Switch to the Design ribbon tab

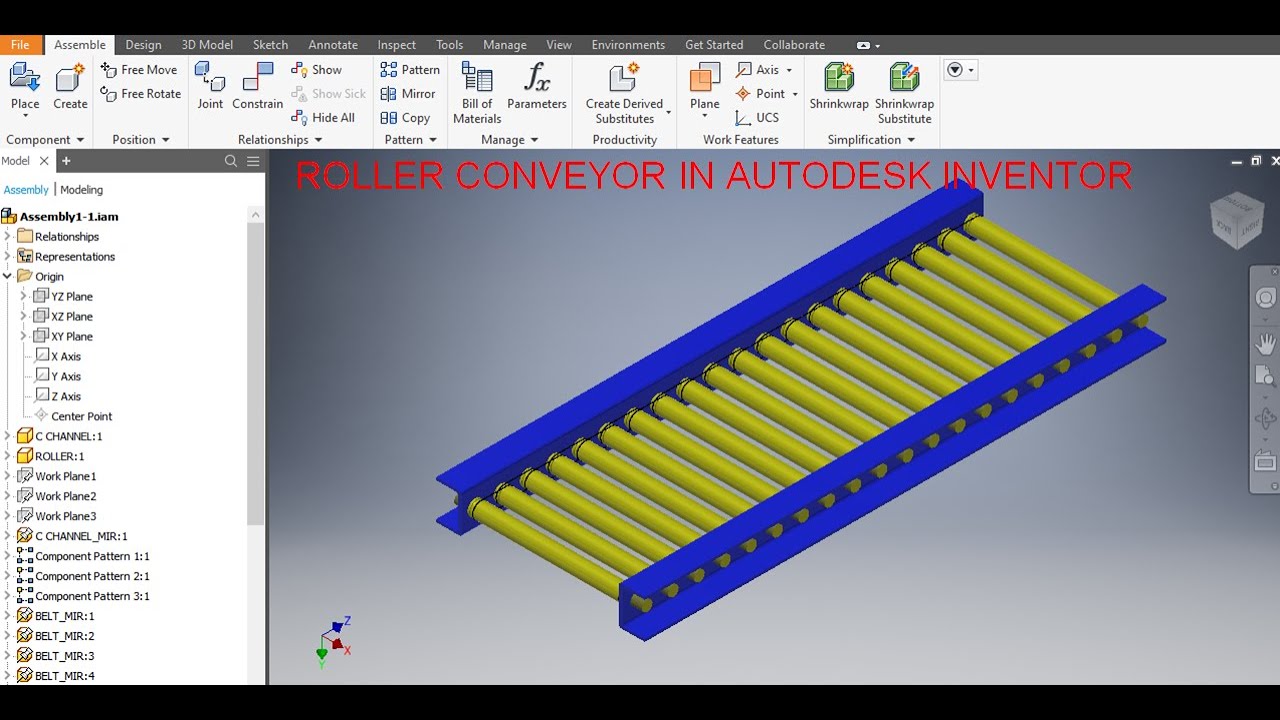tap(143, 45)
